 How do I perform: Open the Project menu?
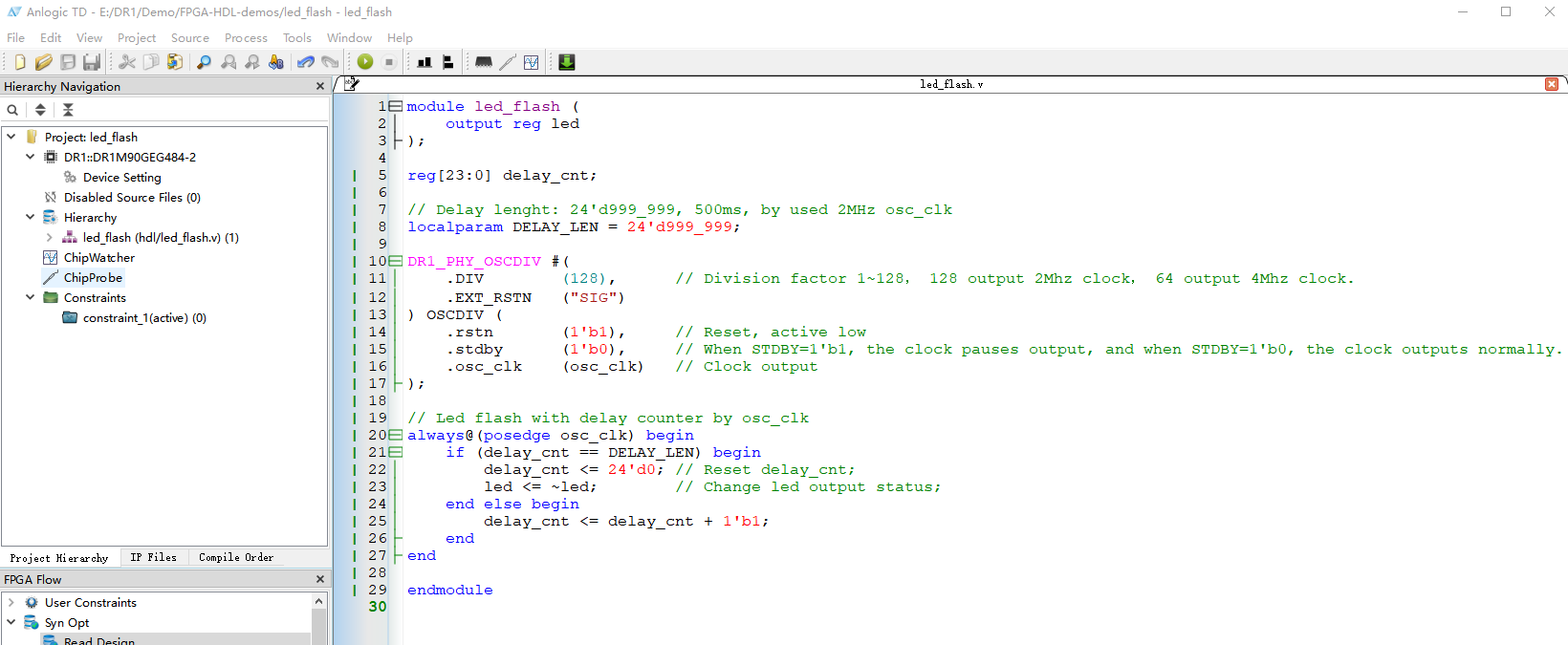137,37
